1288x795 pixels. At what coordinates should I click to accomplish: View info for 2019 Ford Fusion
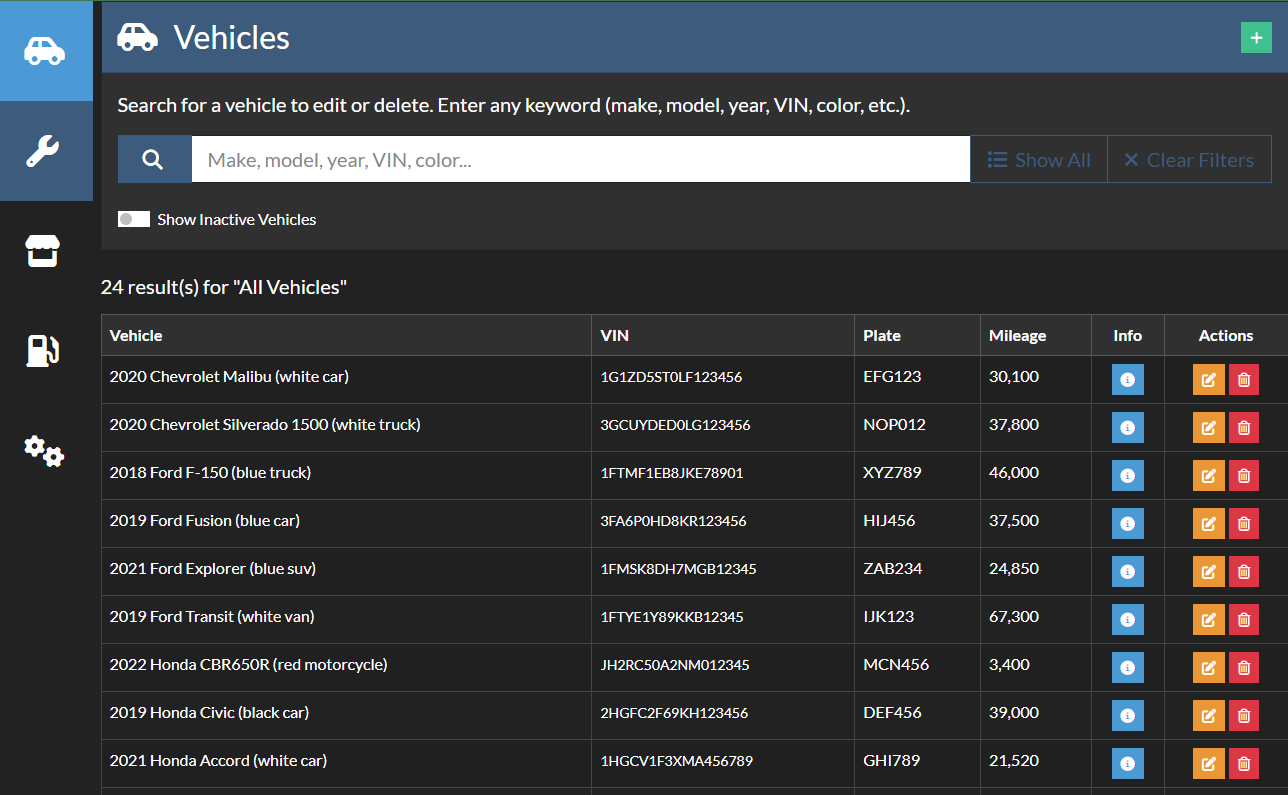(1128, 523)
